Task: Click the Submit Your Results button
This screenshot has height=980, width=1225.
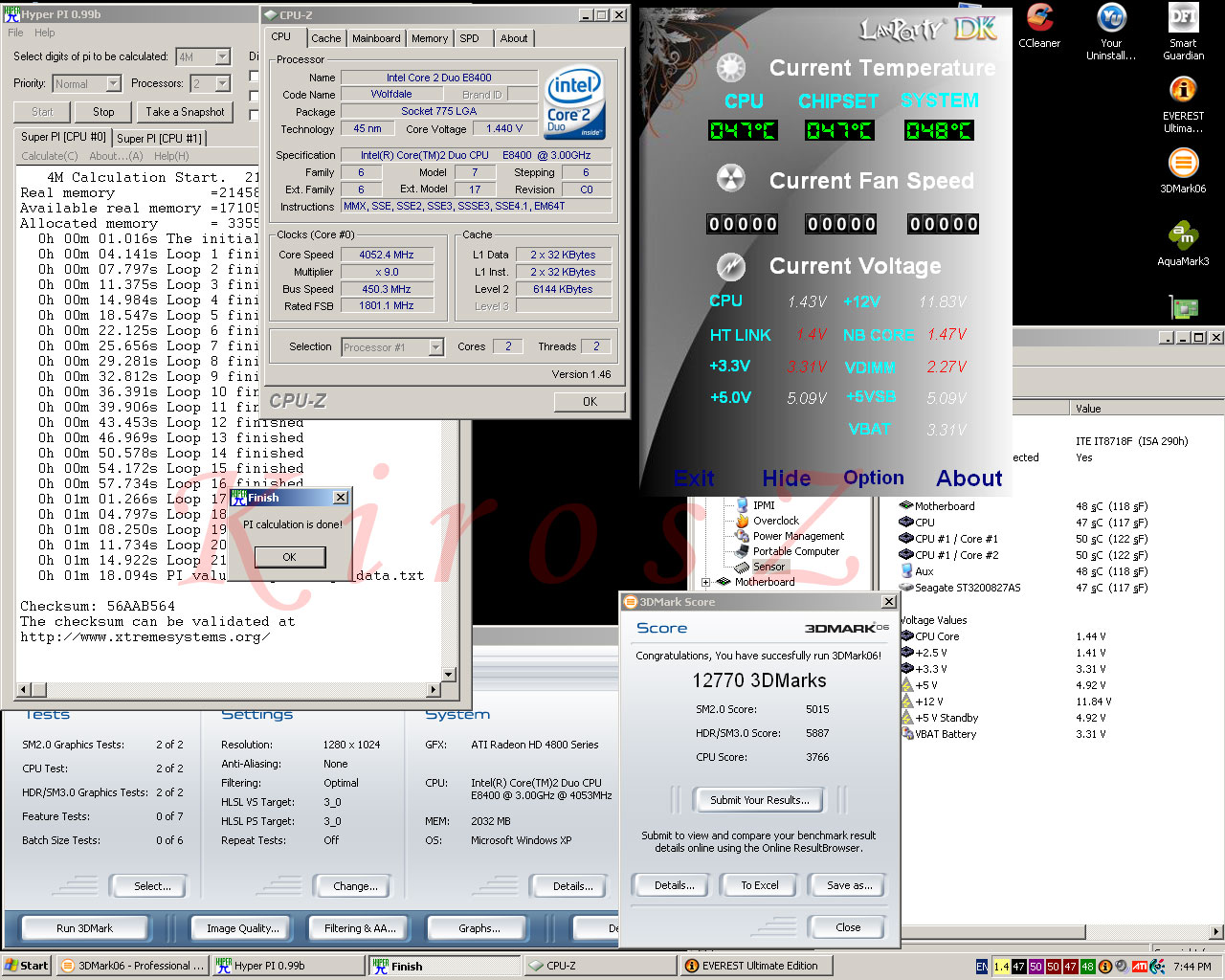Action: 759,800
